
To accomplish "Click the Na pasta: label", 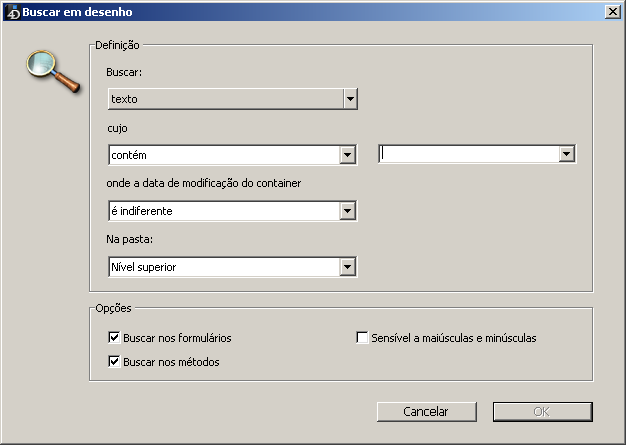I will (128, 241).
